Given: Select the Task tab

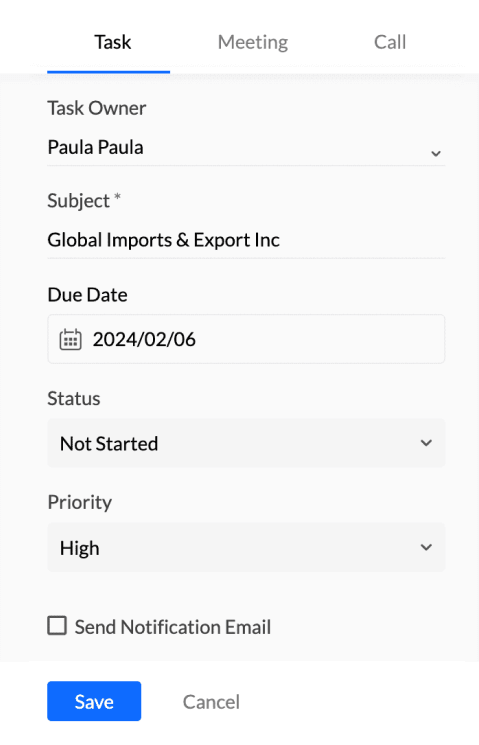Looking at the screenshot, I should point(113,42).
